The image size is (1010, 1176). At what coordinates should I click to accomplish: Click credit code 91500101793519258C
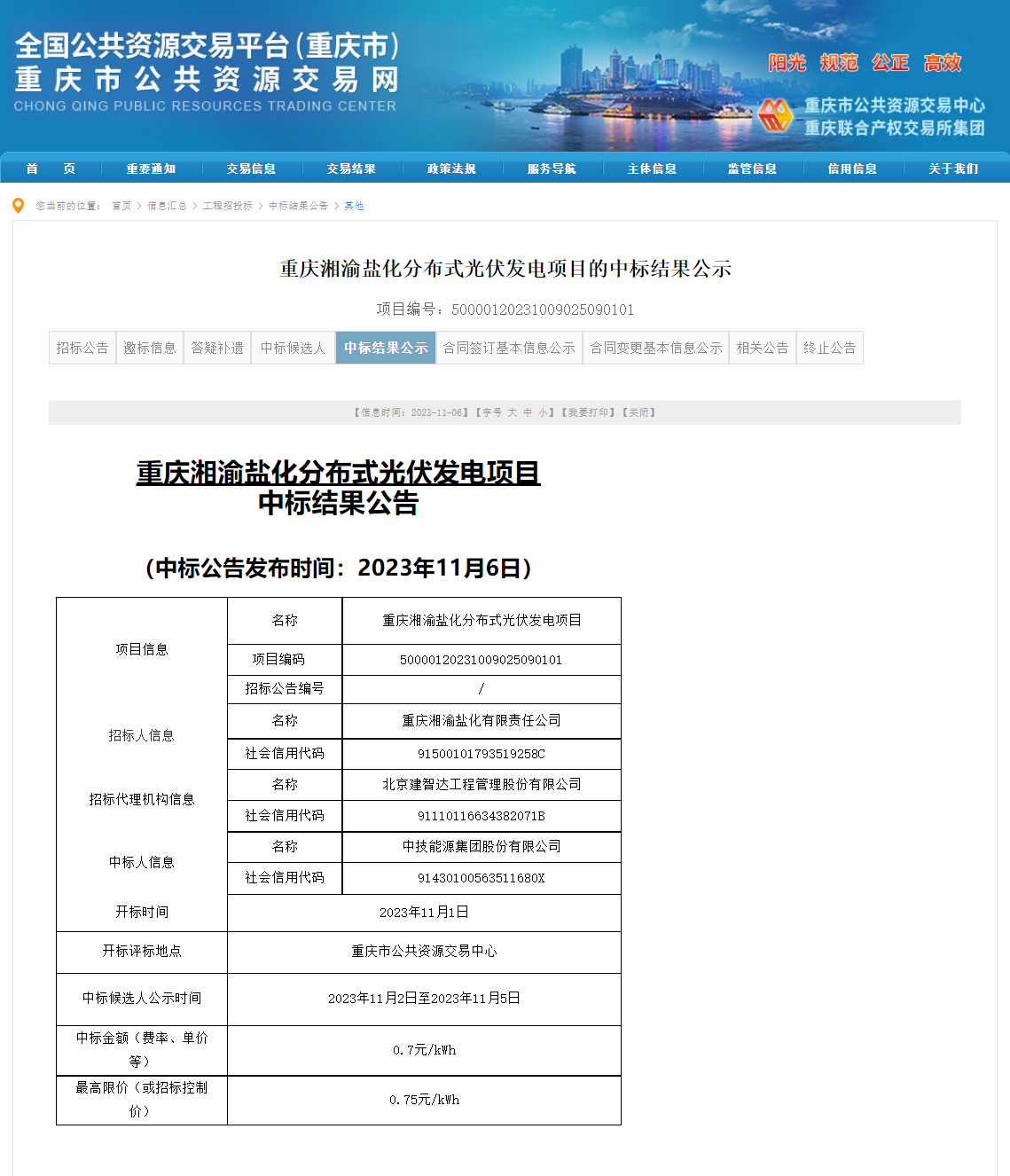[x=482, y=754]
